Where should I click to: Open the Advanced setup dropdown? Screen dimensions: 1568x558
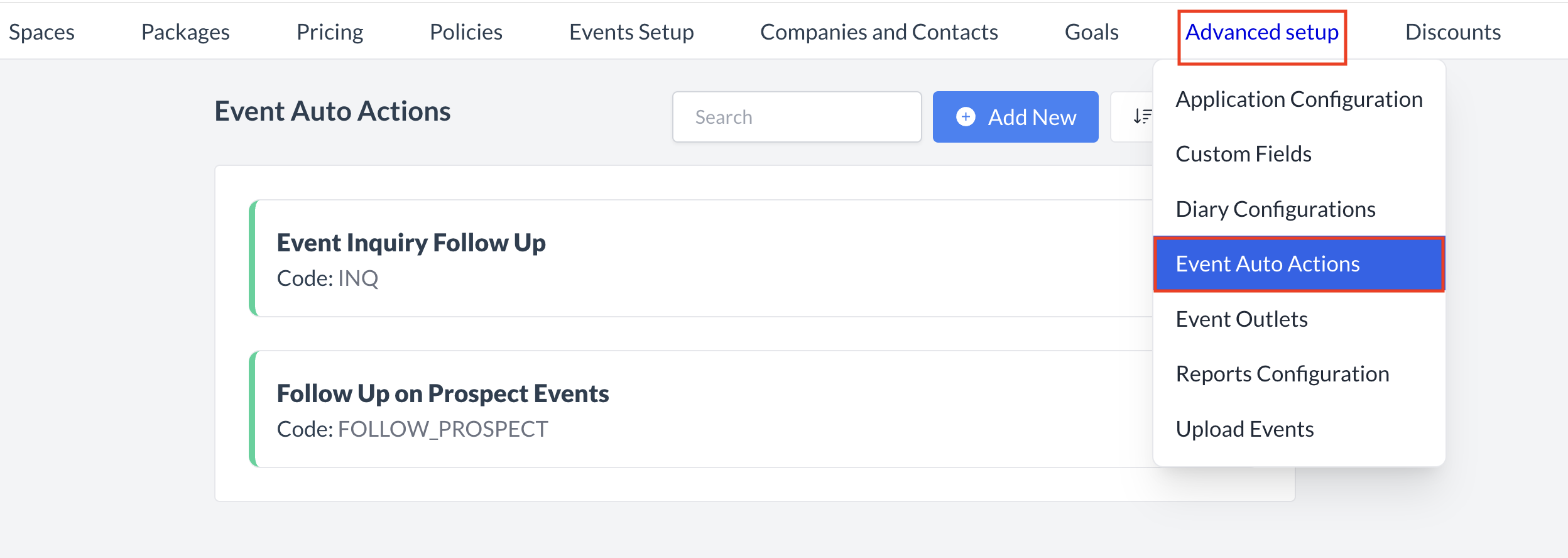click(1262, 33)
